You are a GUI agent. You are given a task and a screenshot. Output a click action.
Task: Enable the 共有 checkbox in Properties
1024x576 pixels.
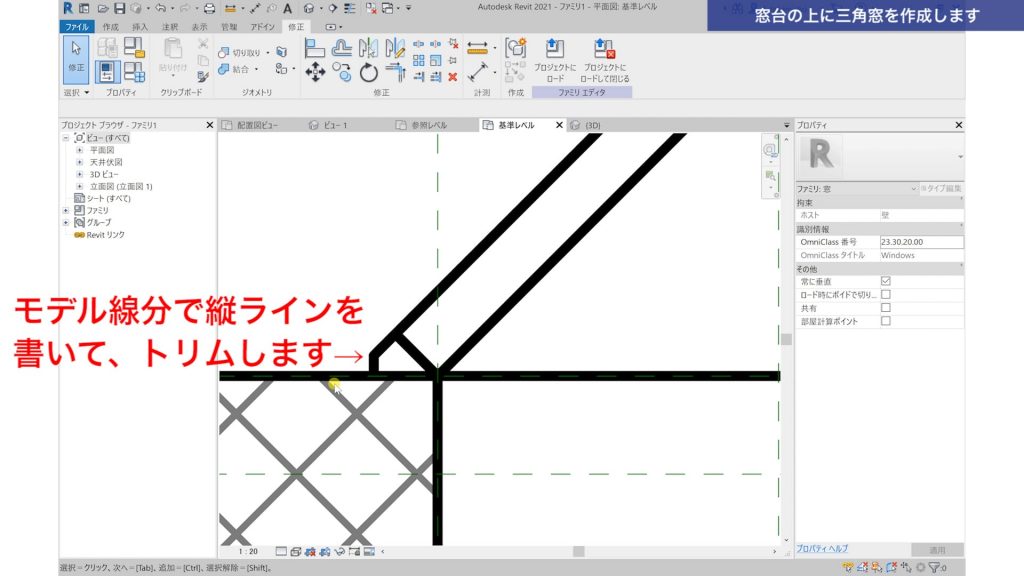point(885,308)
